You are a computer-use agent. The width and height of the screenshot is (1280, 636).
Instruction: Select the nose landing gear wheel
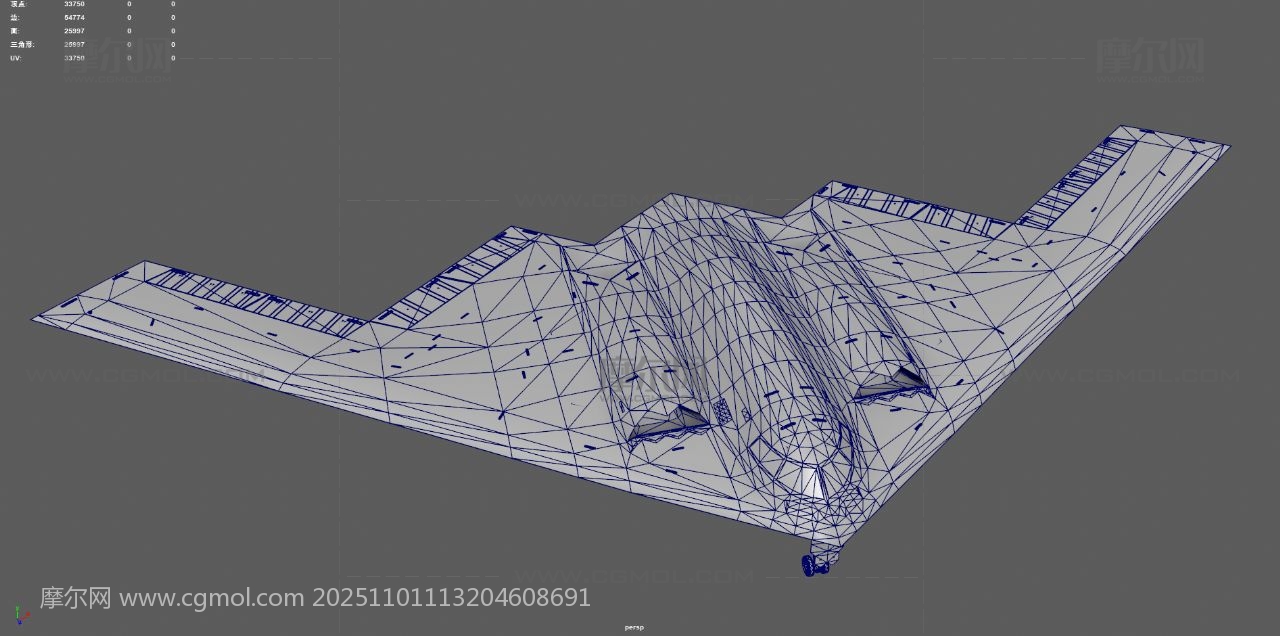pos(815,566)
